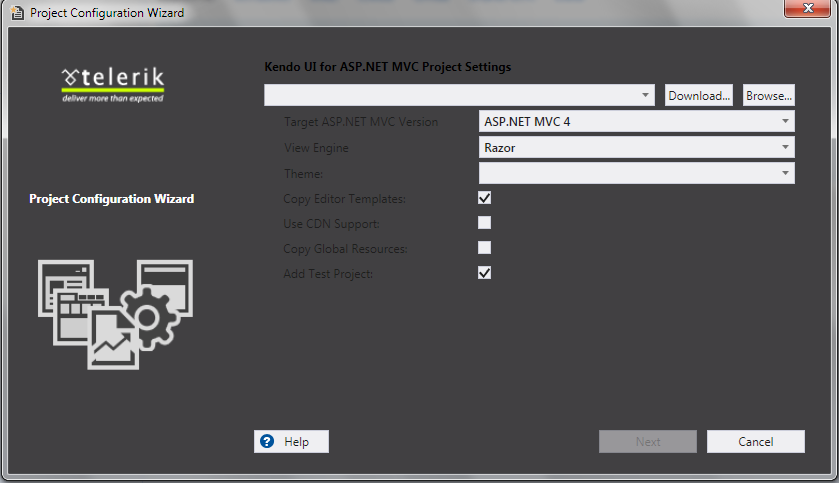Image resolution: width=839 pixels, height=483 pixels.
Task: Uncheck Add Test Project checkbox
Action: tap(484, 273)
